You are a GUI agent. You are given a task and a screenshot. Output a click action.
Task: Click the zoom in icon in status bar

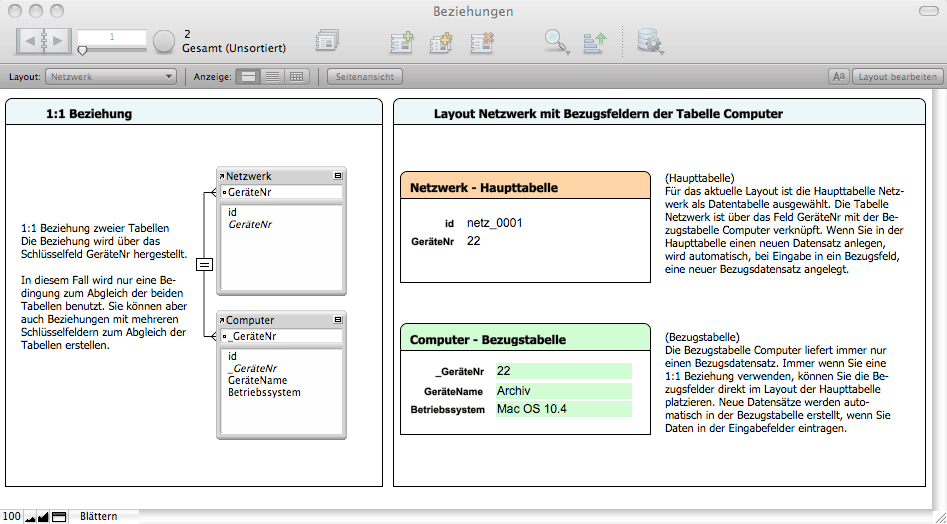(x=43, y=517)
